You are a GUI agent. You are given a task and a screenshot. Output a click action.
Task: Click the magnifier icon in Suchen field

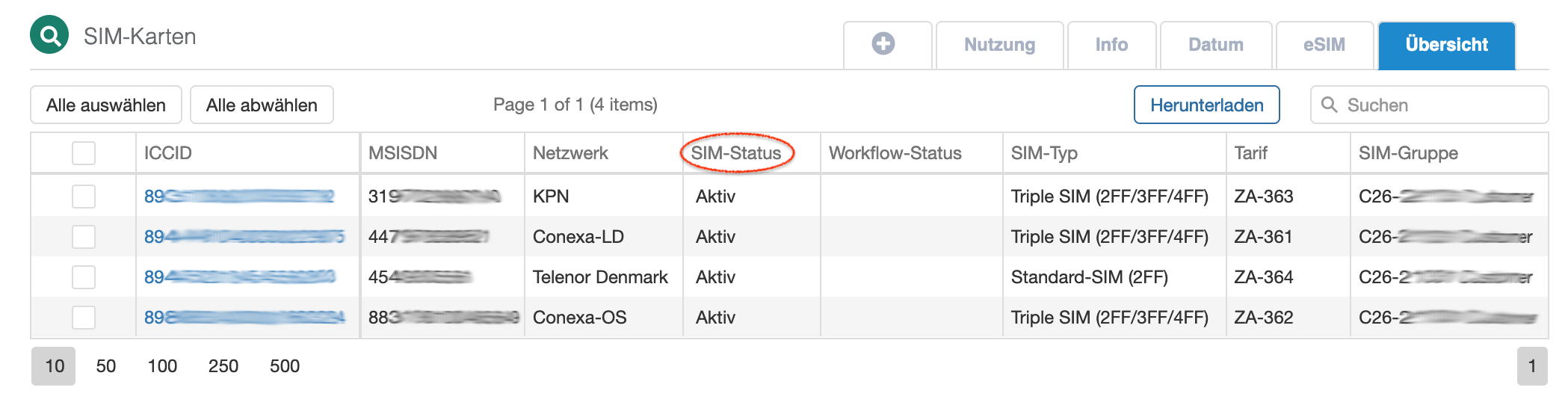(x=1330, y=105)
